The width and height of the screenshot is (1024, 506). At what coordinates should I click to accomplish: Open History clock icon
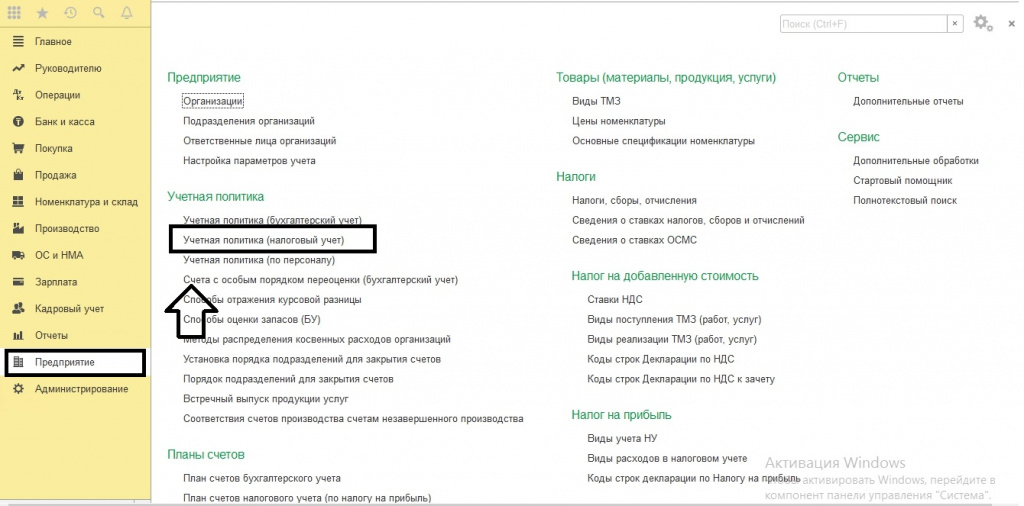(x=70, y=14)
